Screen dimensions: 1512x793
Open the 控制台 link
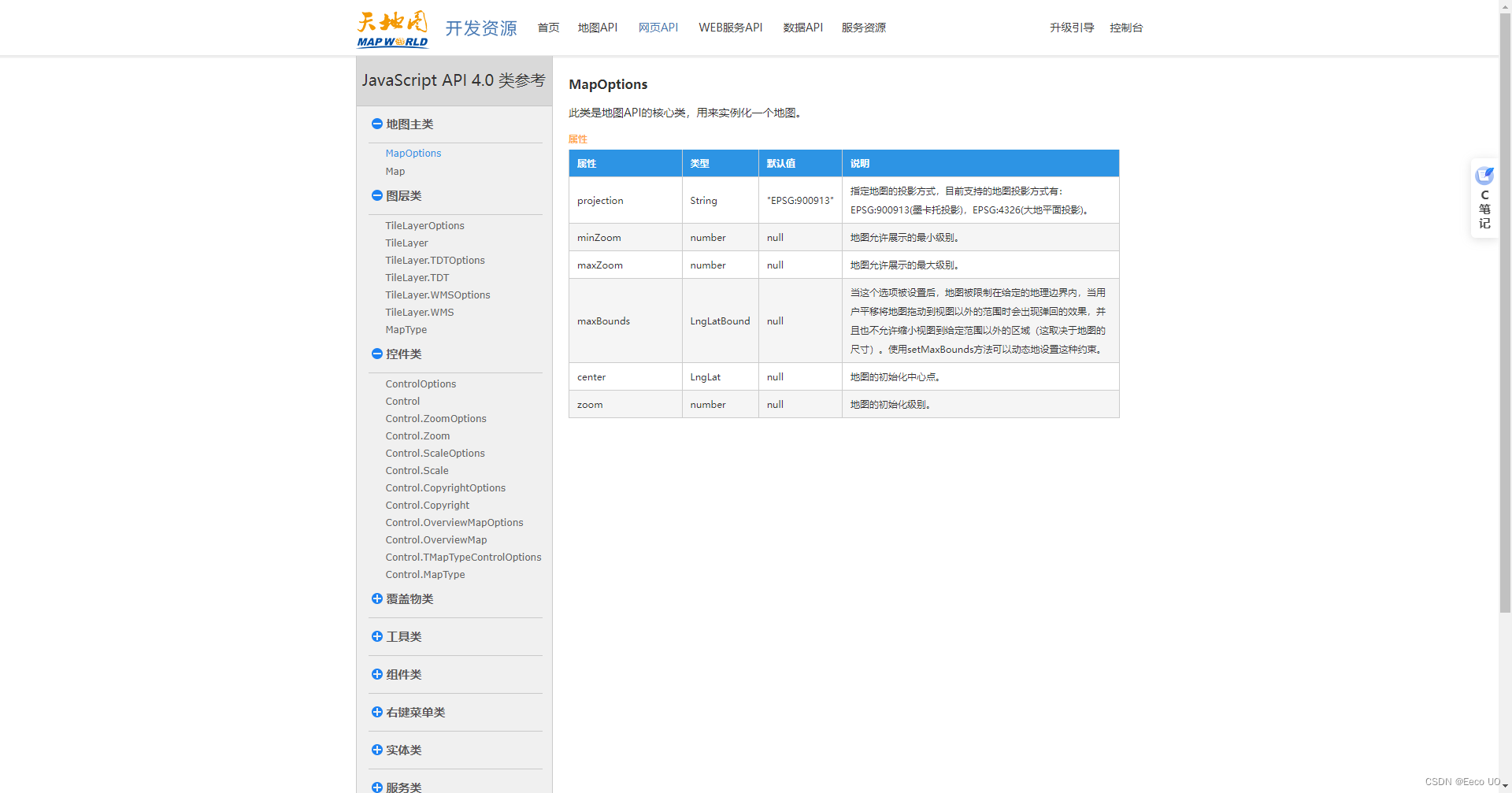1125,27
